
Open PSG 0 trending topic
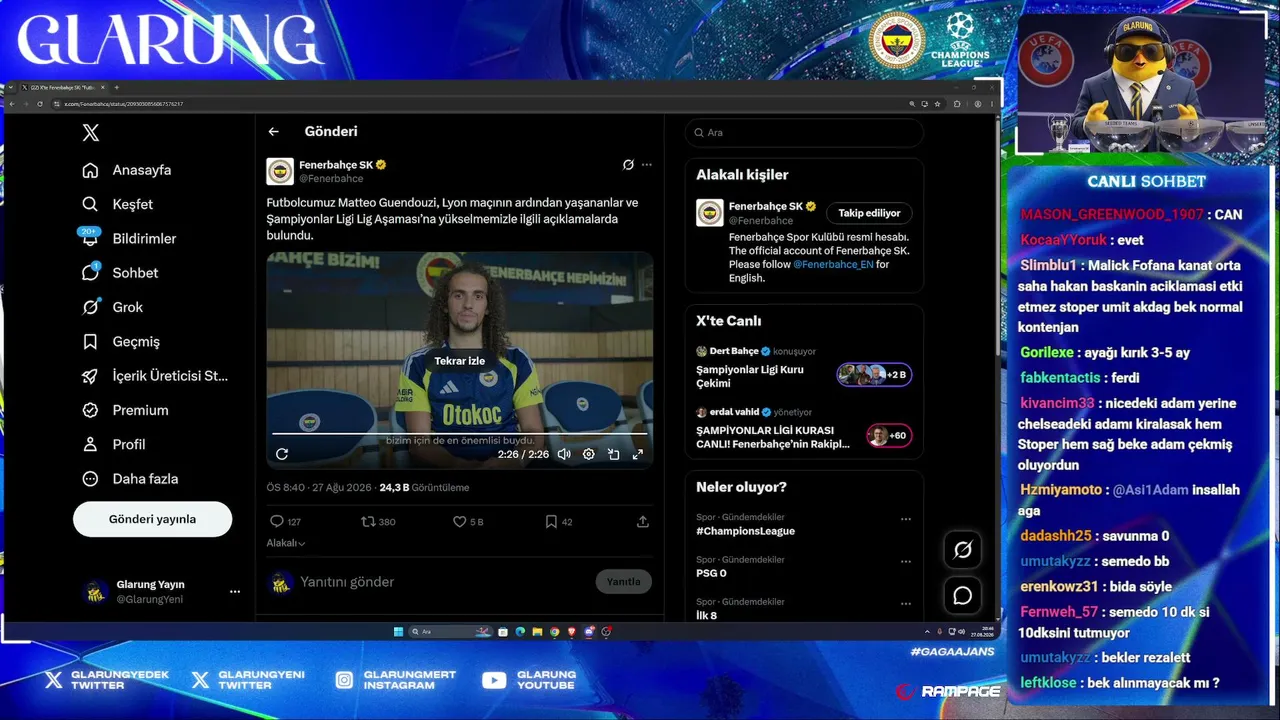pos(711,573)
